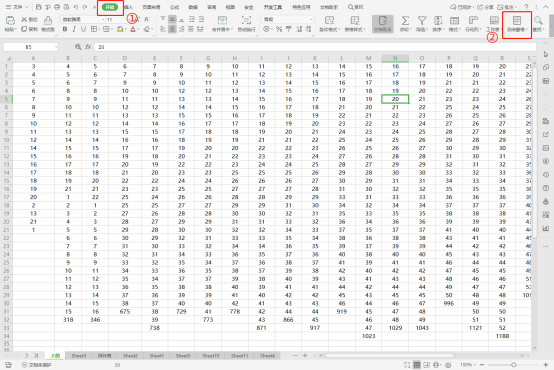The image size is (554, 370).
Task: Toggle Auto Wrap (自动换行) text
Action: pyautogui.click(x=246, y=20)
